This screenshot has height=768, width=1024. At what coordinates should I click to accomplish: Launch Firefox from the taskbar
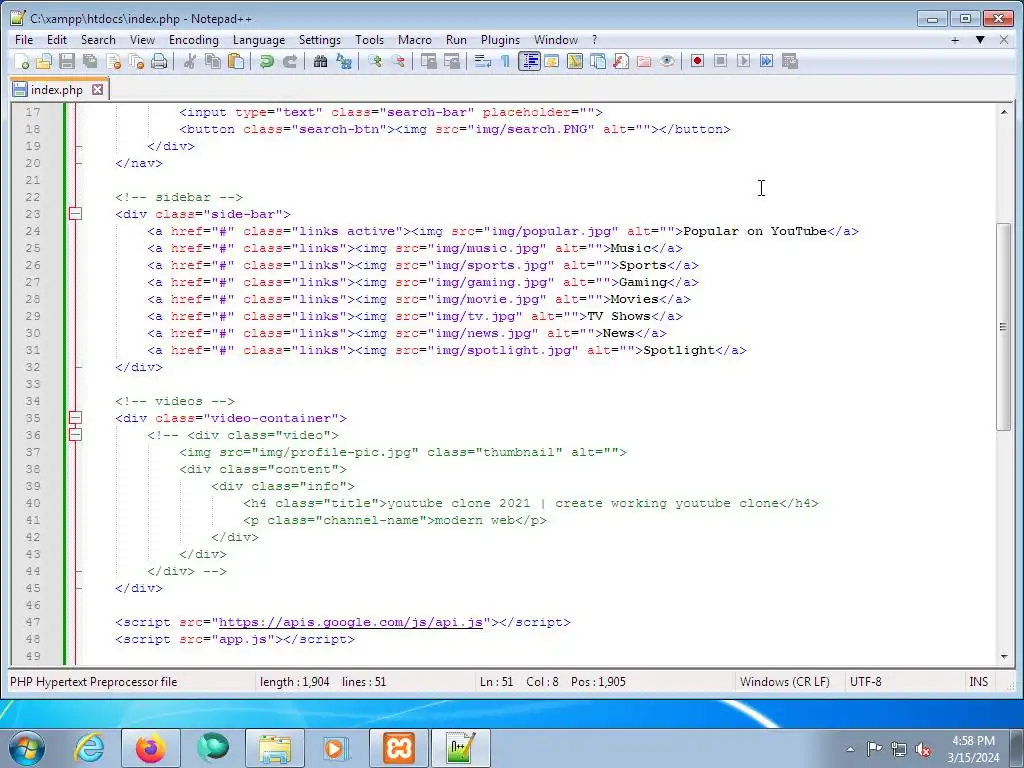coord(151,748)
